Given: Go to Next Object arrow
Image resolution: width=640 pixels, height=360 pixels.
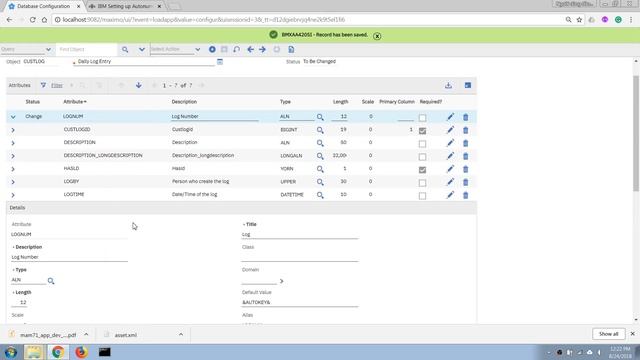Looking at the screenshot, I should 262,49.
